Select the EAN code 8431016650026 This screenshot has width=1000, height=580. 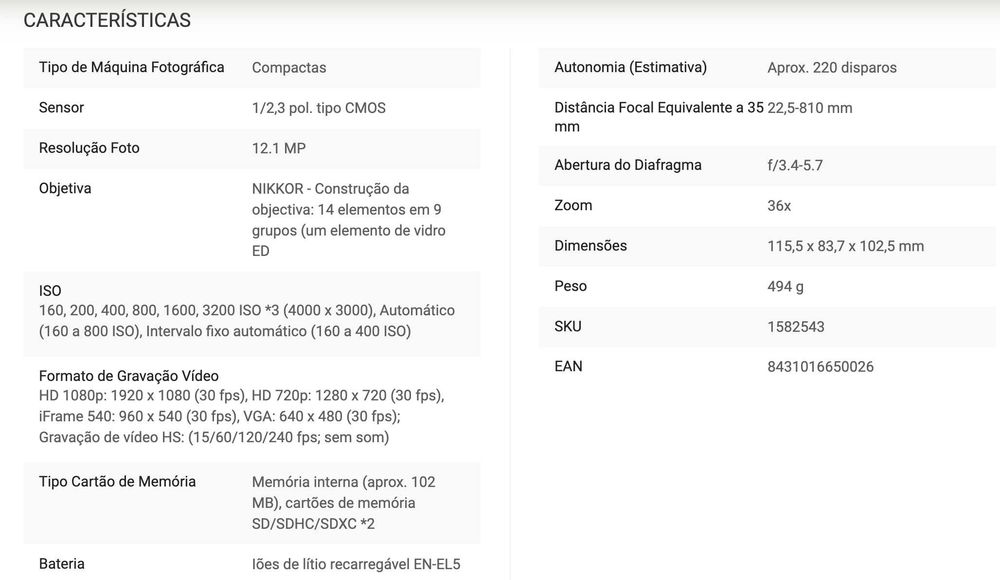coord(820,367)
